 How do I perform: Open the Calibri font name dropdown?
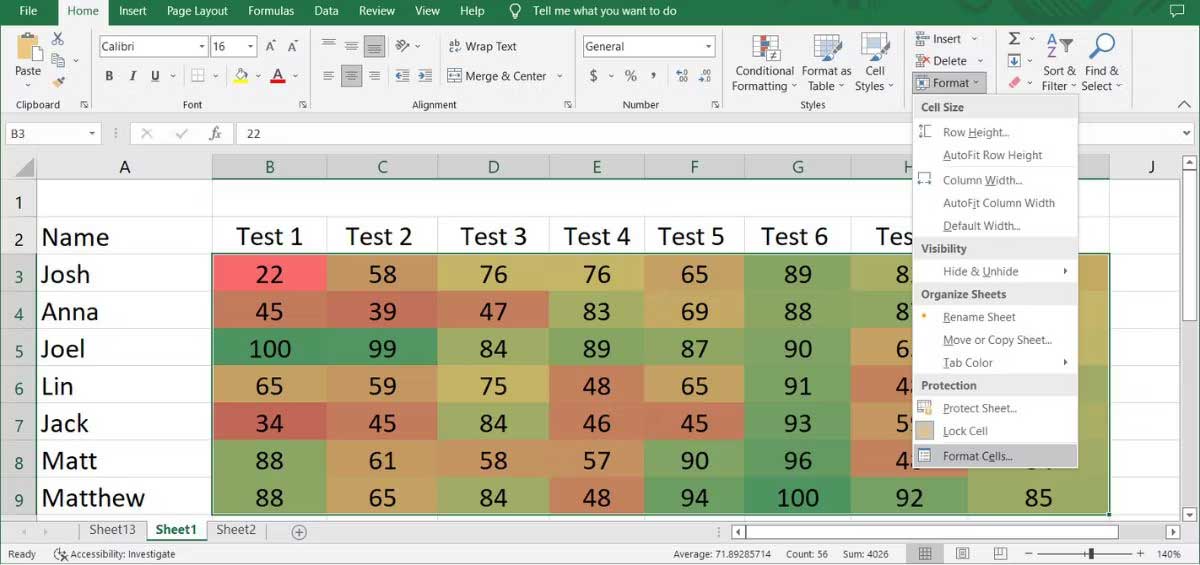click(x=202, y=47)
